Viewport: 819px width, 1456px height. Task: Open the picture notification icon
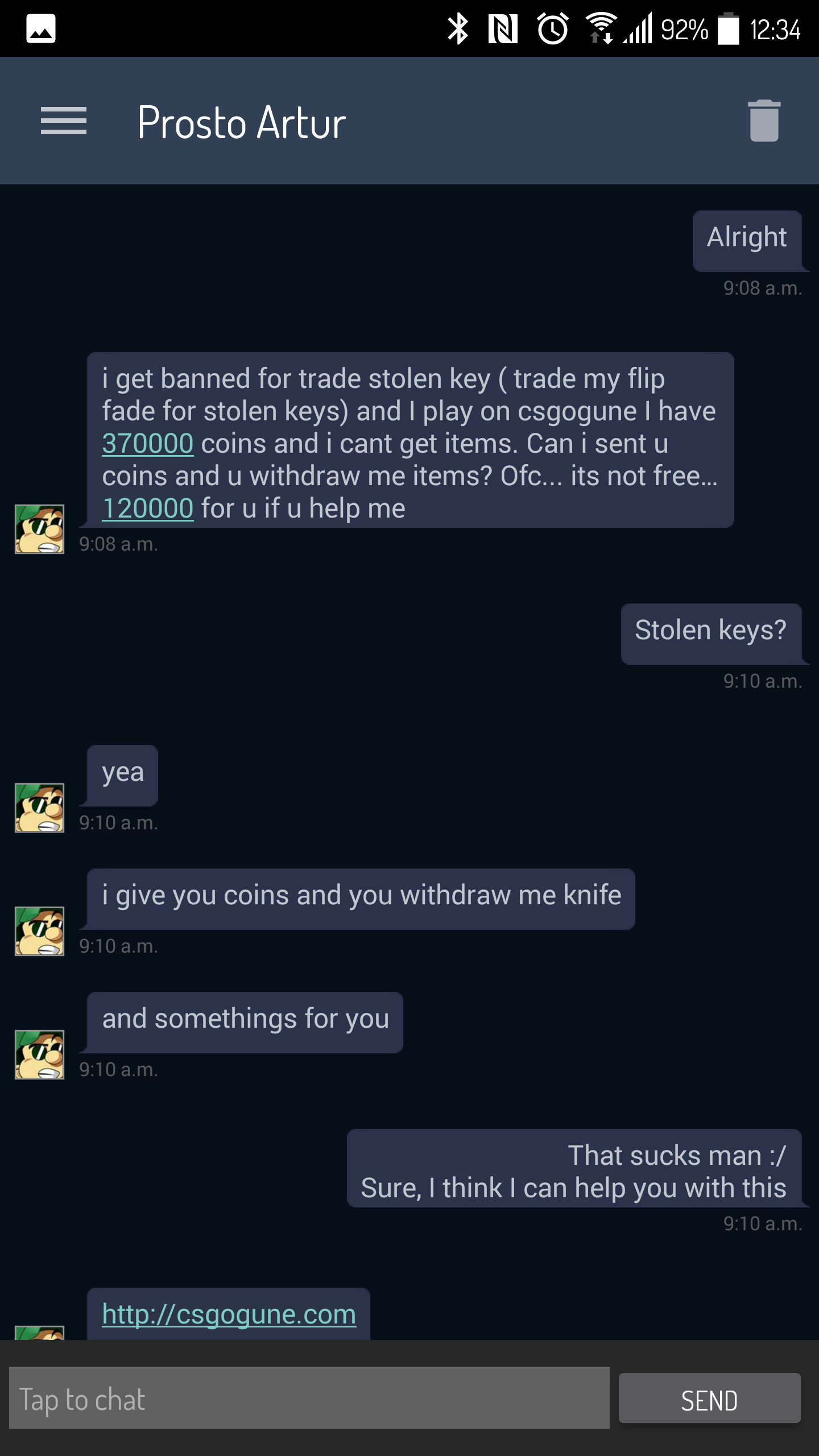pos(41,29)
